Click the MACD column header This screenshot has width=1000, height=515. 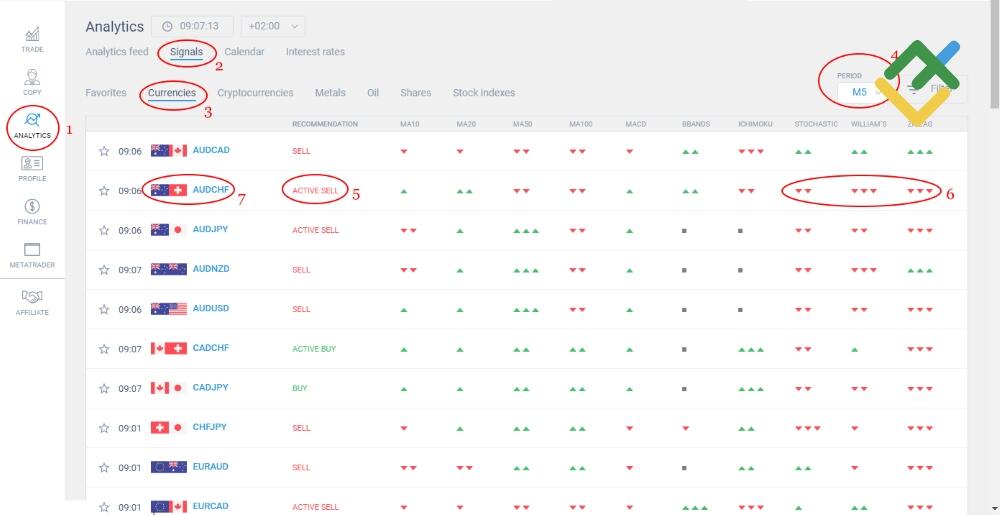[x=636, y=124]
